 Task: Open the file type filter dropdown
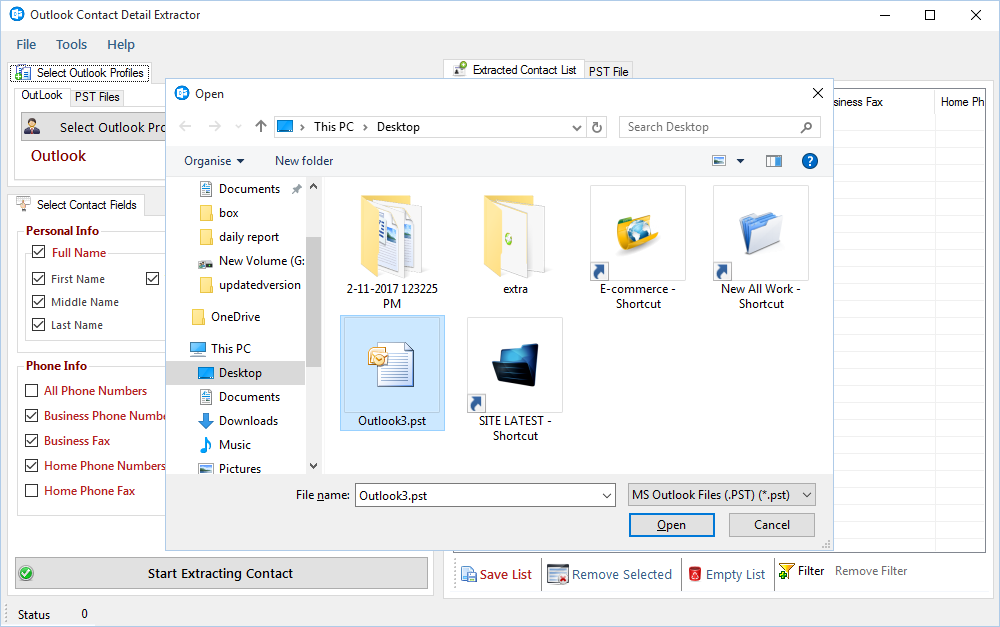721,495
